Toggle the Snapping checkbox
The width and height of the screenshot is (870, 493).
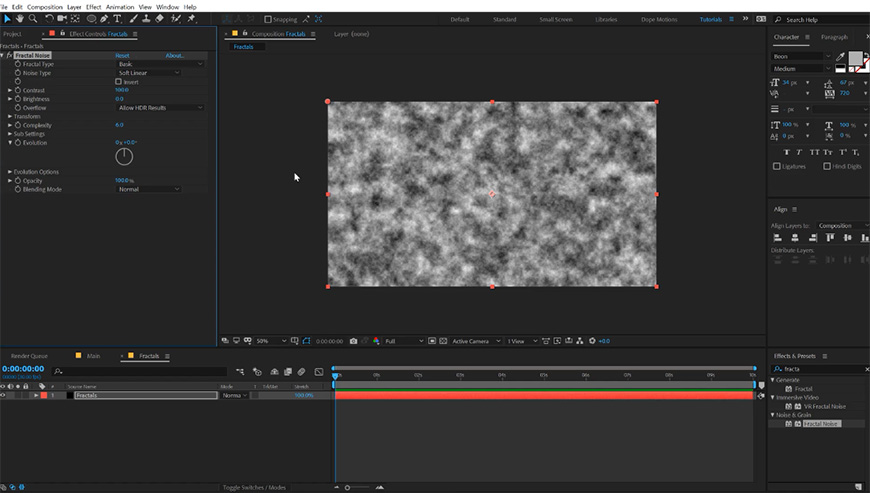268,19
